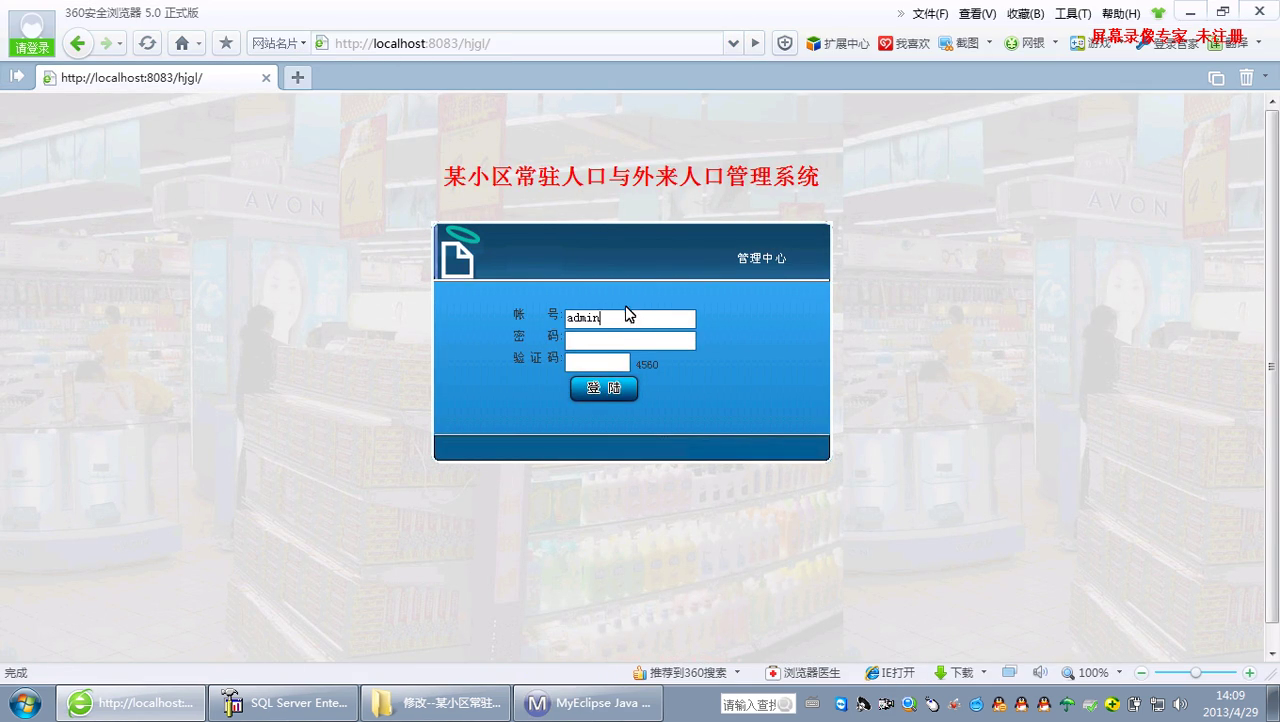Open the 下载 download manager
The height and width of the screenshot is (722, 1280).
click(x=953, y=673)
